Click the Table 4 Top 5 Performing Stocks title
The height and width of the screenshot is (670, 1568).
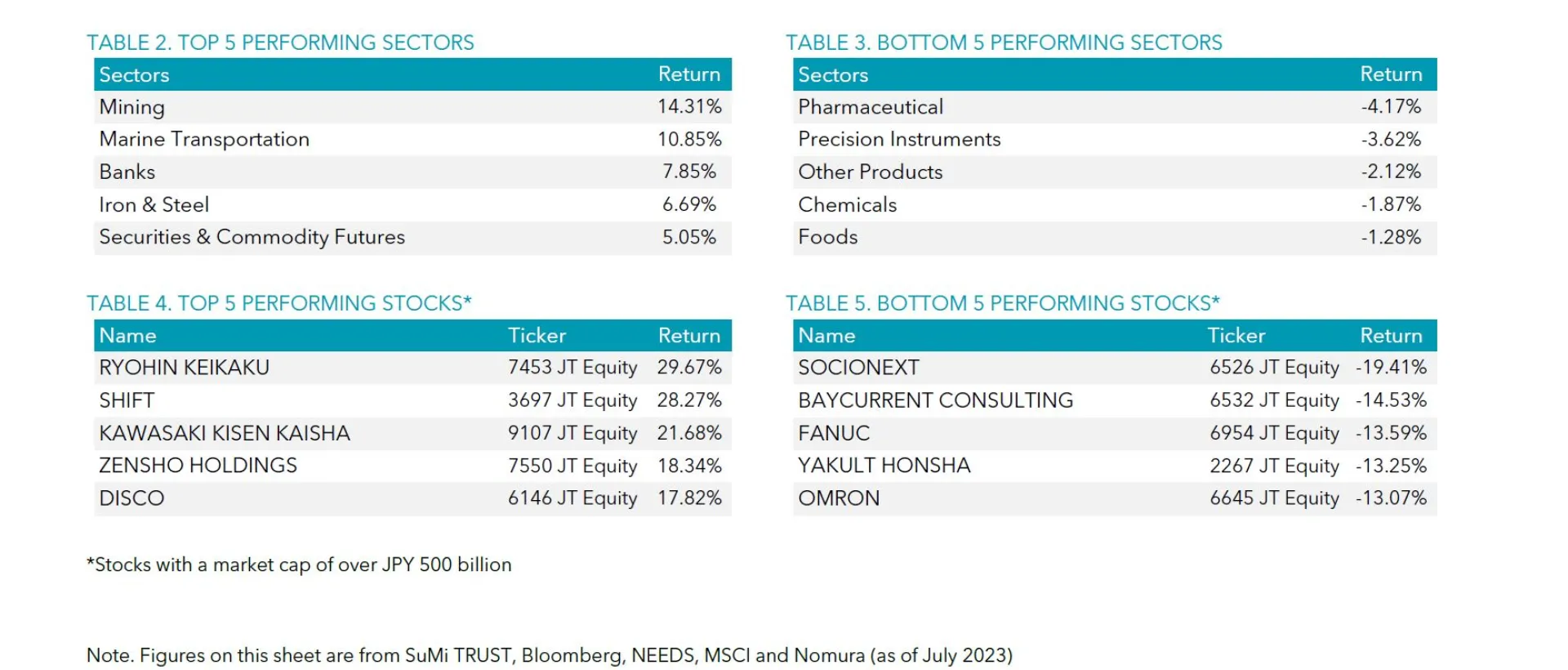pyautogui.click(x=279, y=303)
